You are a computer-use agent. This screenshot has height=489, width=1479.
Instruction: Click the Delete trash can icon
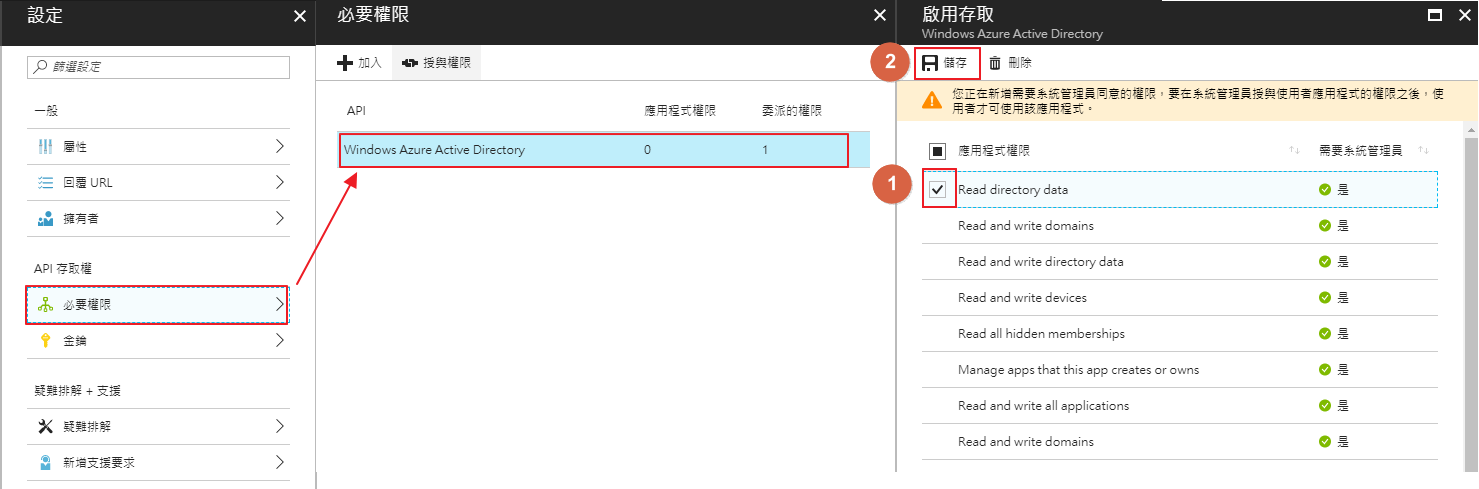point(995,63)
